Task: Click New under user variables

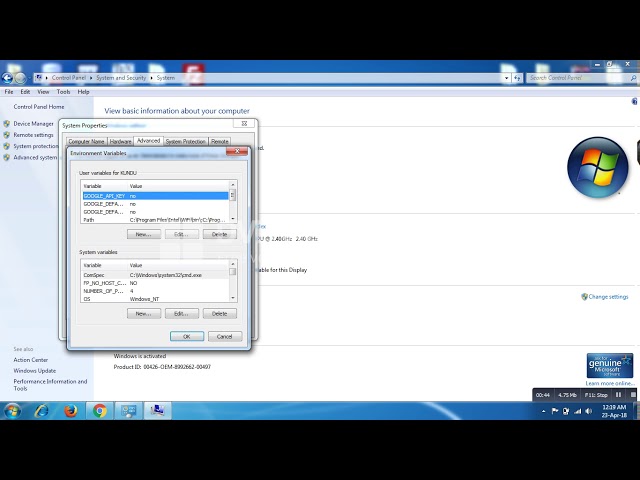Action: point(144,234)
